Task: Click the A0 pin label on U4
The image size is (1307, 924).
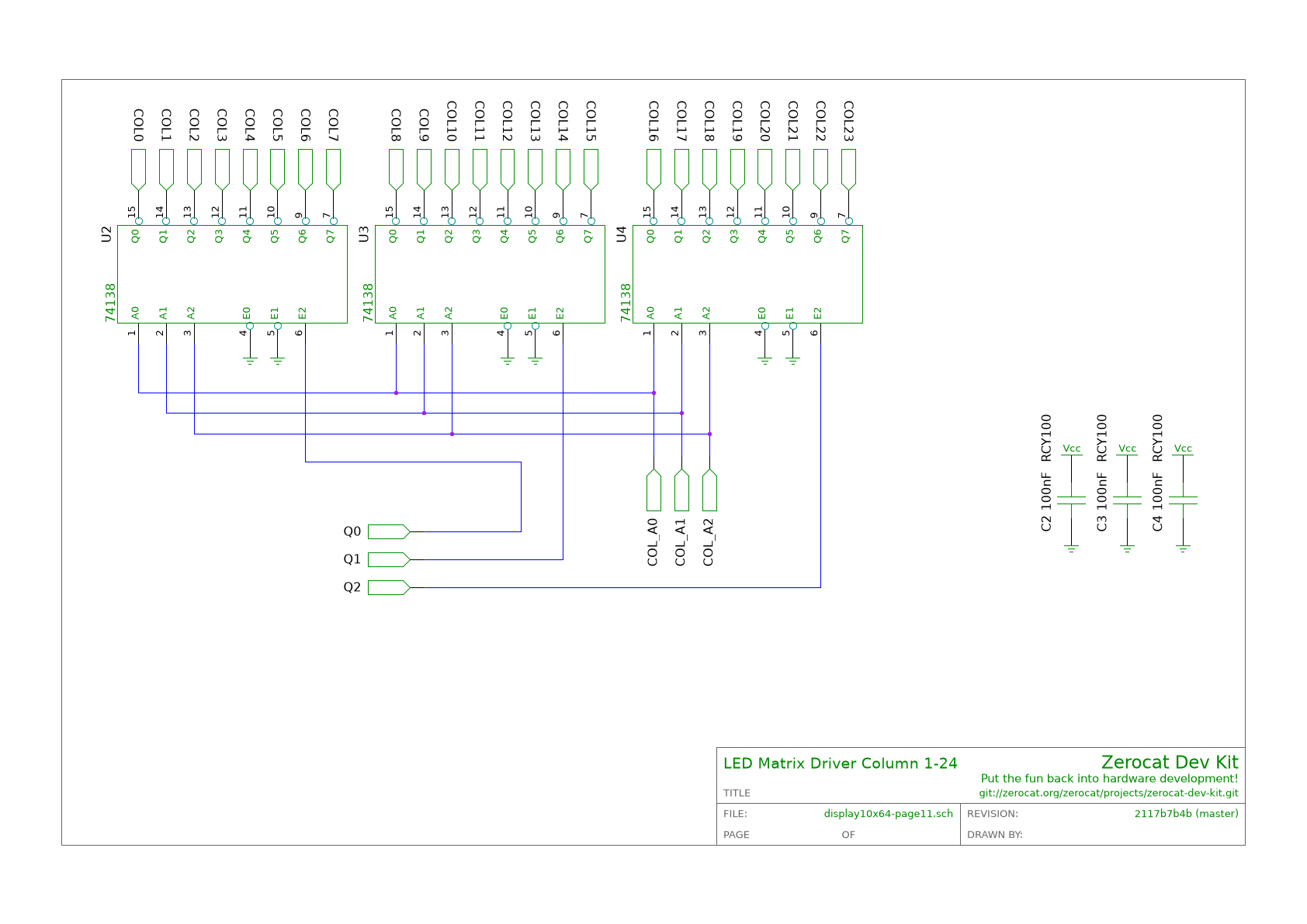Action: (x=651, y=313)
